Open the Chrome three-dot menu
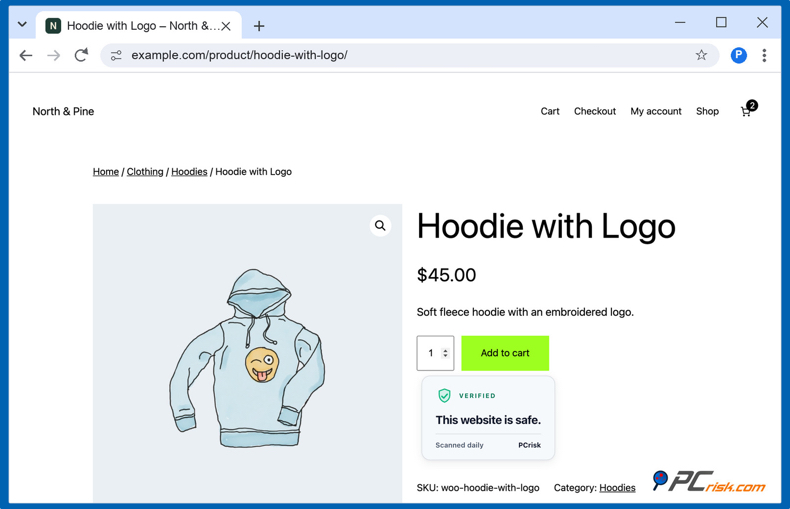 tap(764, 55)
